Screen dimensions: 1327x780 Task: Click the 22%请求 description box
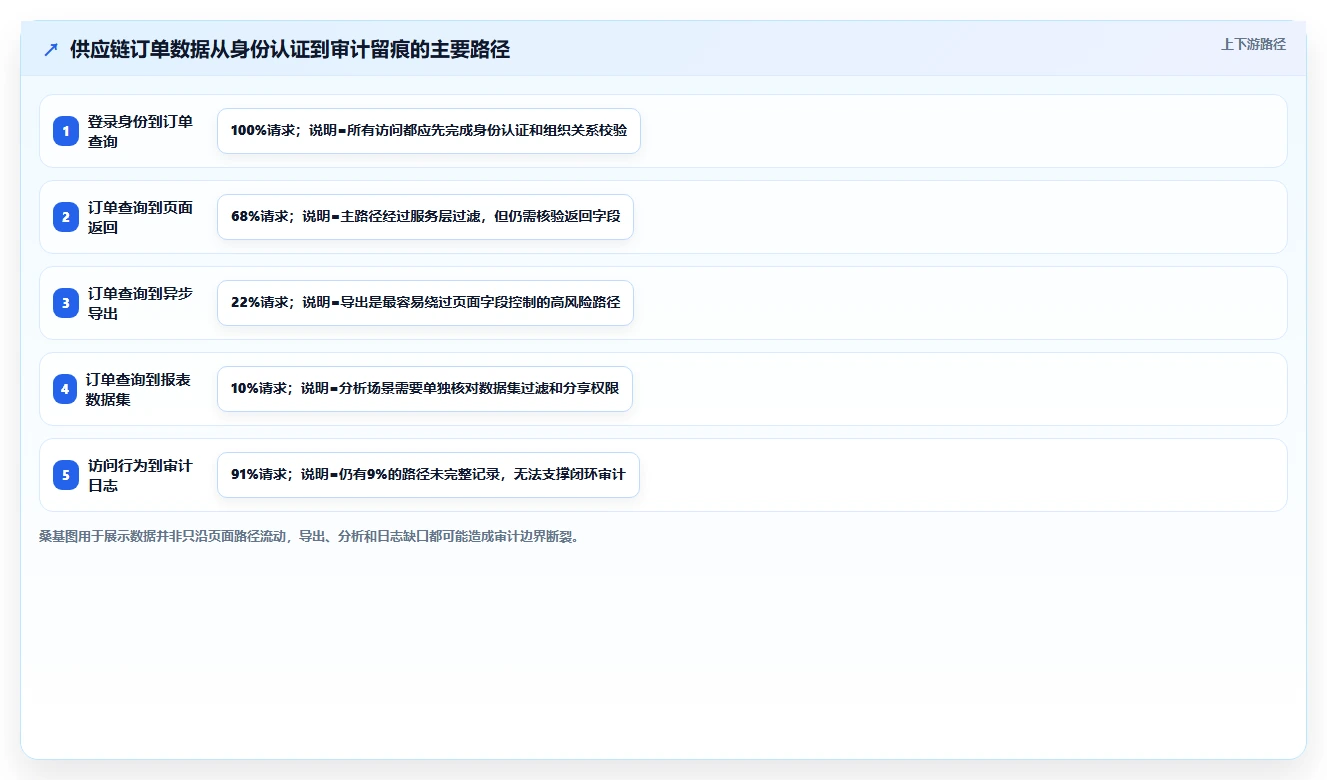click(425, 303)
